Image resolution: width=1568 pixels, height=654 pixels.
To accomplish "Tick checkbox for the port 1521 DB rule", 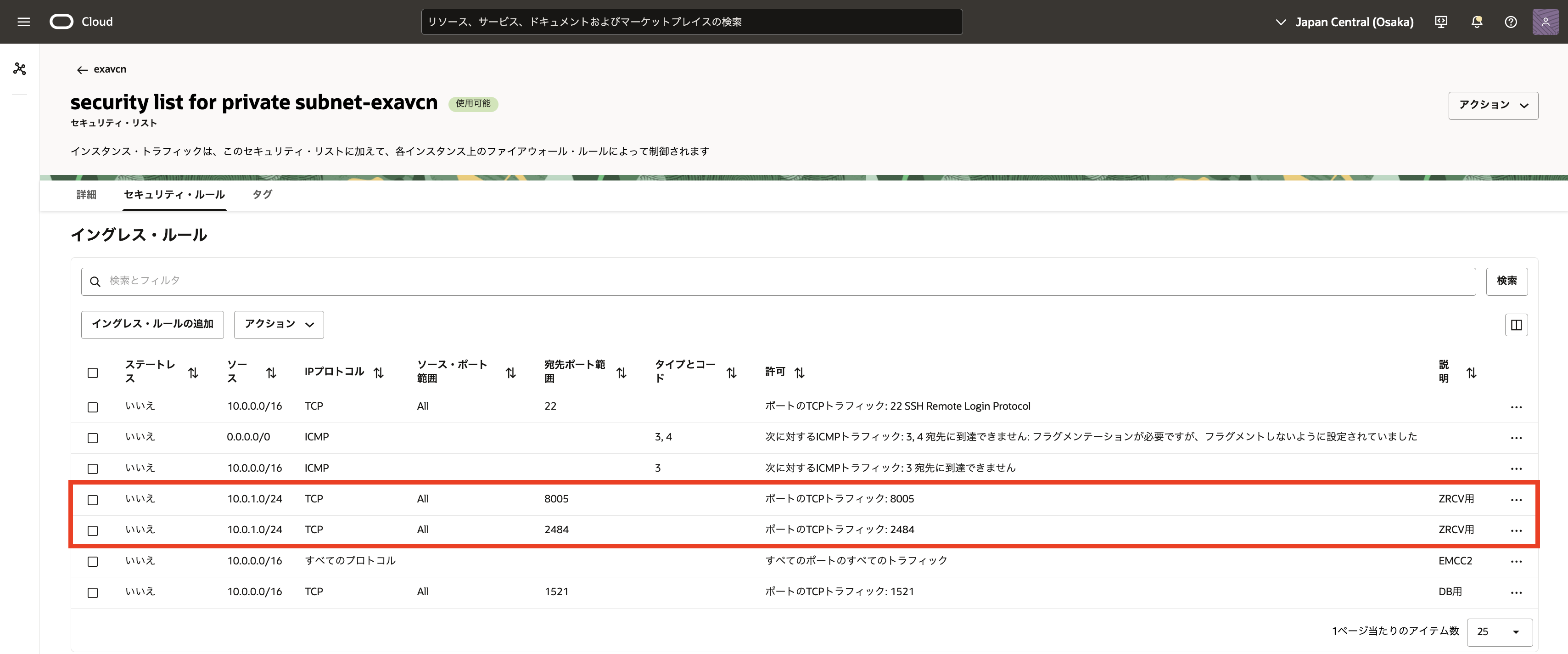I will (93, 592).
